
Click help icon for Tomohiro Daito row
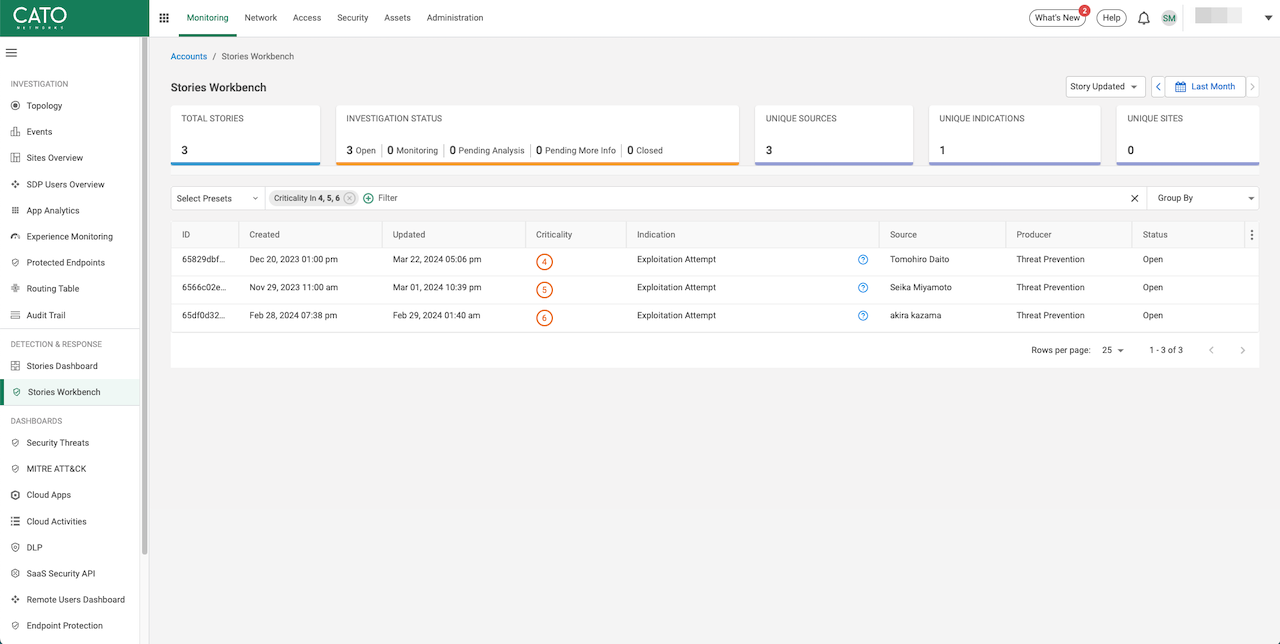863,260
